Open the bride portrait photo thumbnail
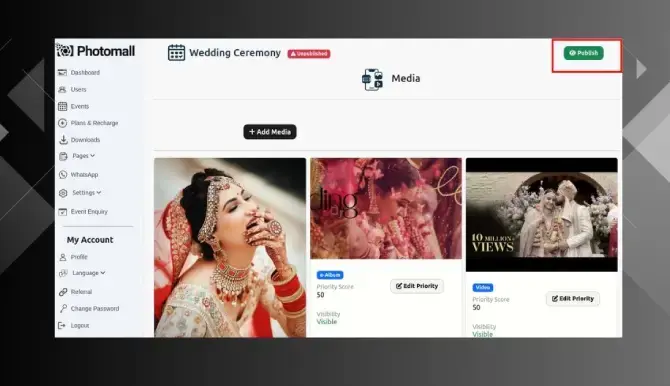670x386 pixels. tap(230, 248)
